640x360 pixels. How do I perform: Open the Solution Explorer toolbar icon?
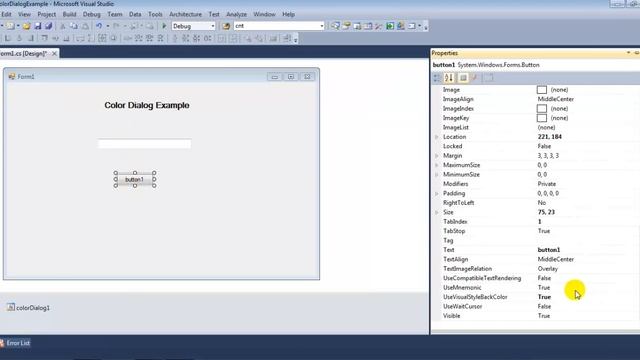[336, 26]
